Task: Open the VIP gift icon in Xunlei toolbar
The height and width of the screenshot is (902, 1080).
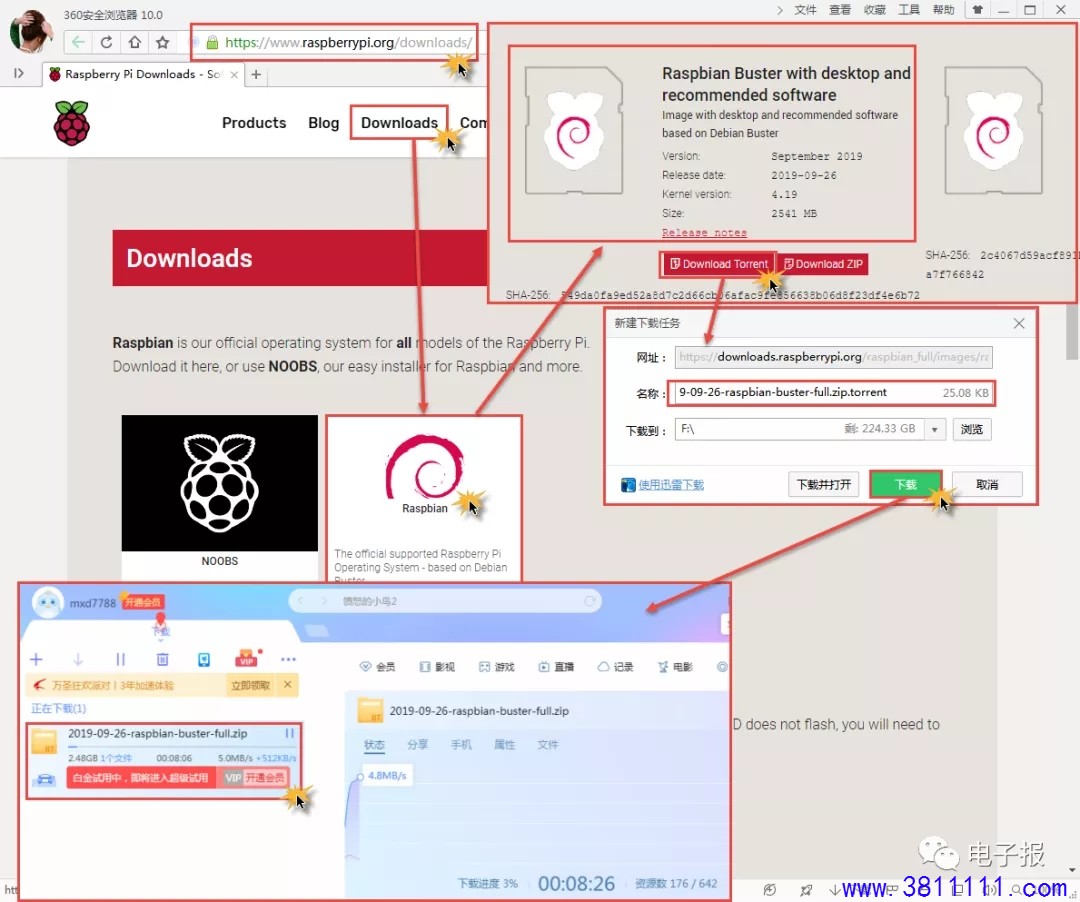Action: [x=247, y=659]
